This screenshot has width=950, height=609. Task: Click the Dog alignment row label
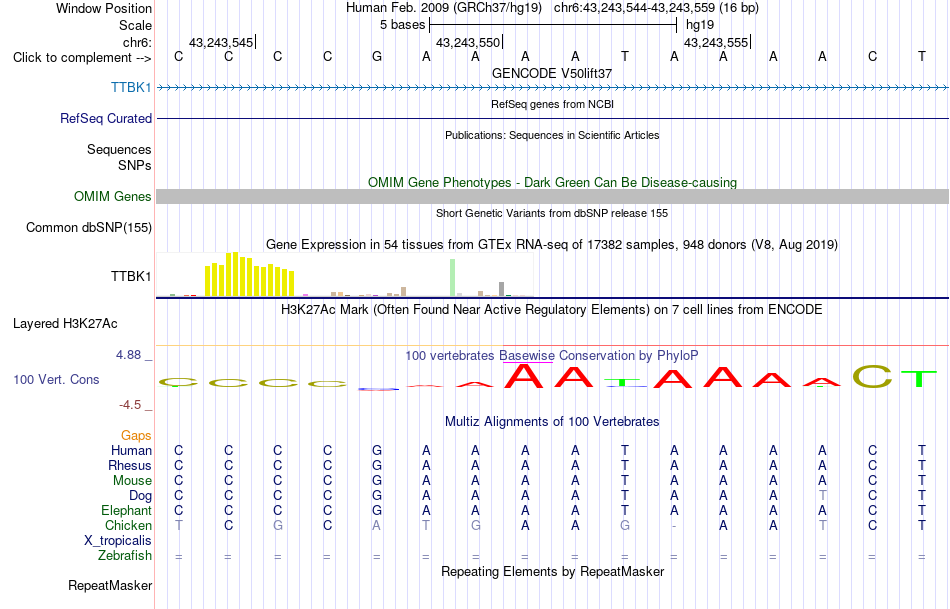point(140,496)
